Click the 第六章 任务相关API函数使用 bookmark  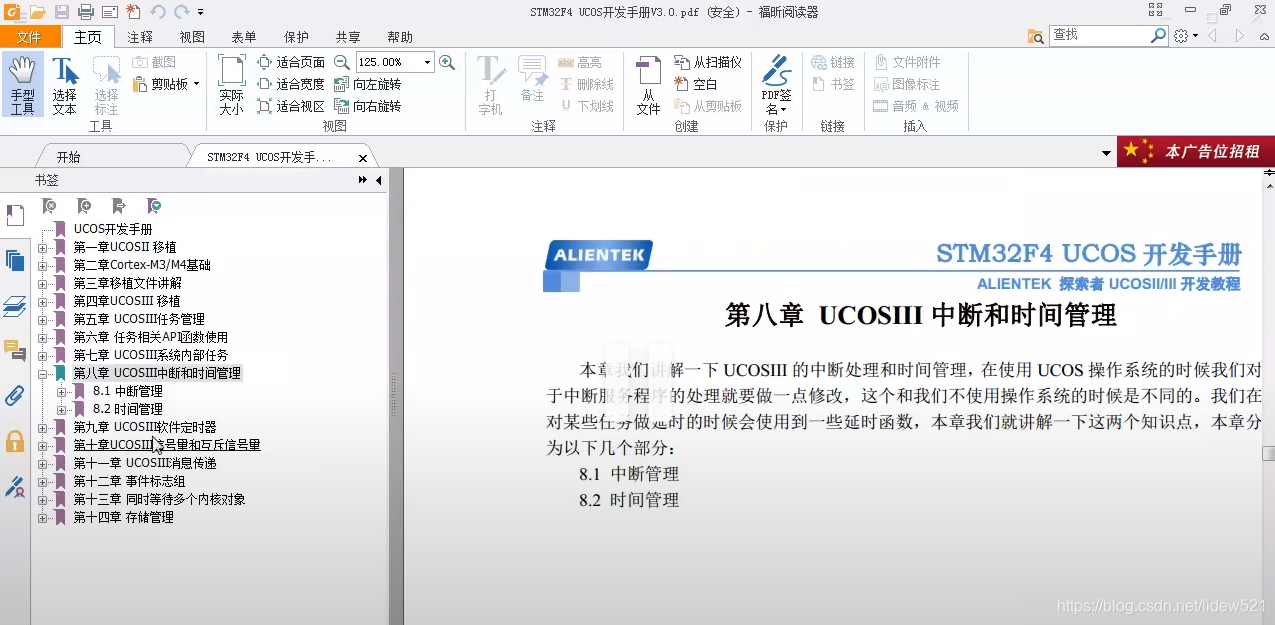pos(150,337)
